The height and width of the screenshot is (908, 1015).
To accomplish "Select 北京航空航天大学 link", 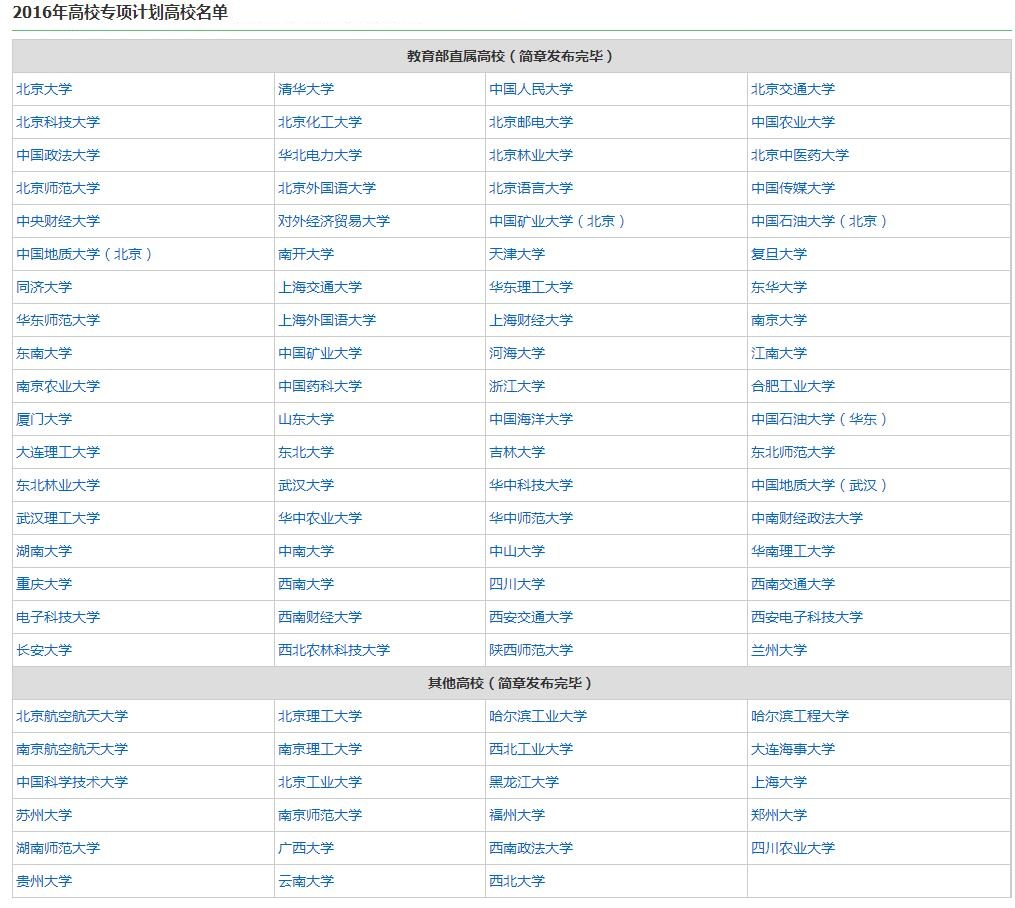I will pos(72,716).
